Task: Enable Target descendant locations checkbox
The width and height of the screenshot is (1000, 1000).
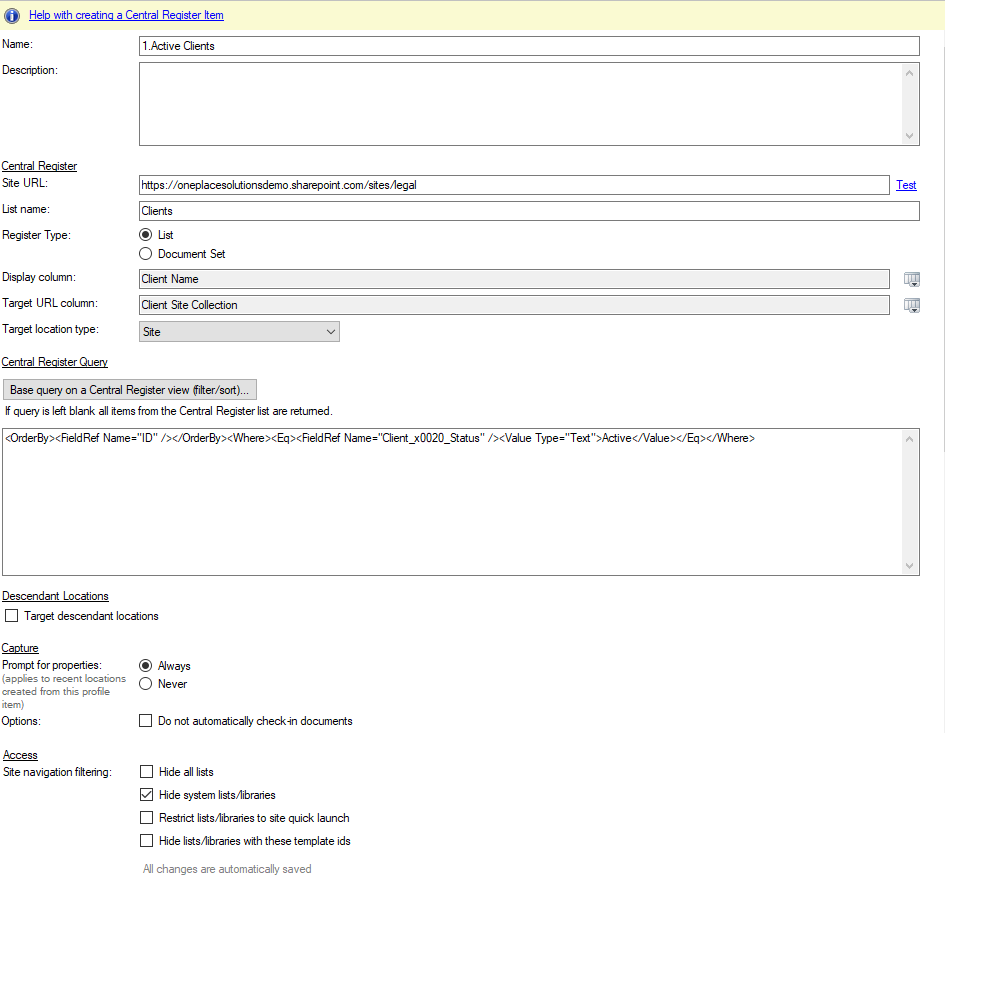Action: coord(12,616)
